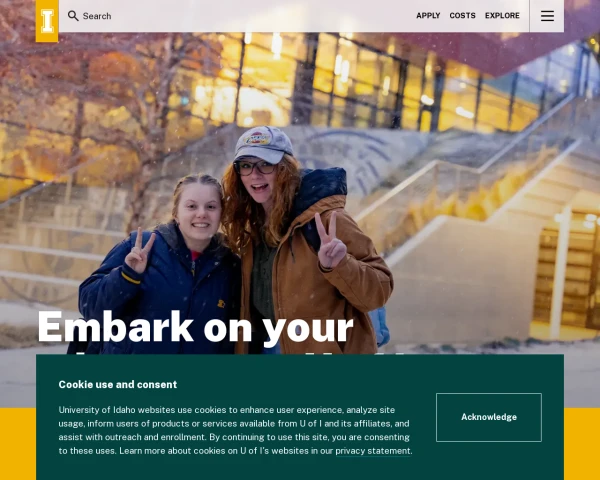Click the cookie notice paragraph text
600x480 pixels.
pos(235,430)
